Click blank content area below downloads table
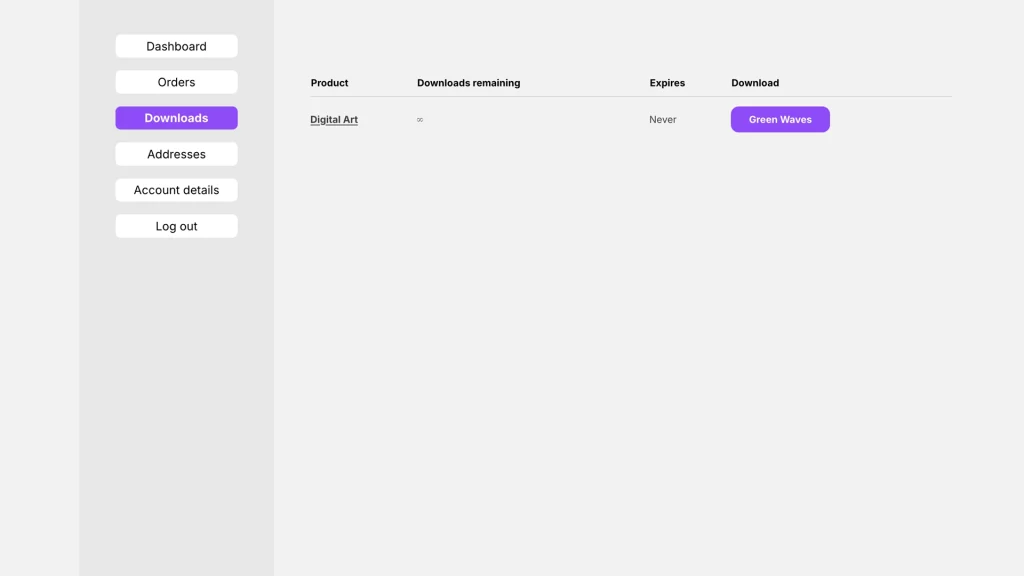 point(630,350)
